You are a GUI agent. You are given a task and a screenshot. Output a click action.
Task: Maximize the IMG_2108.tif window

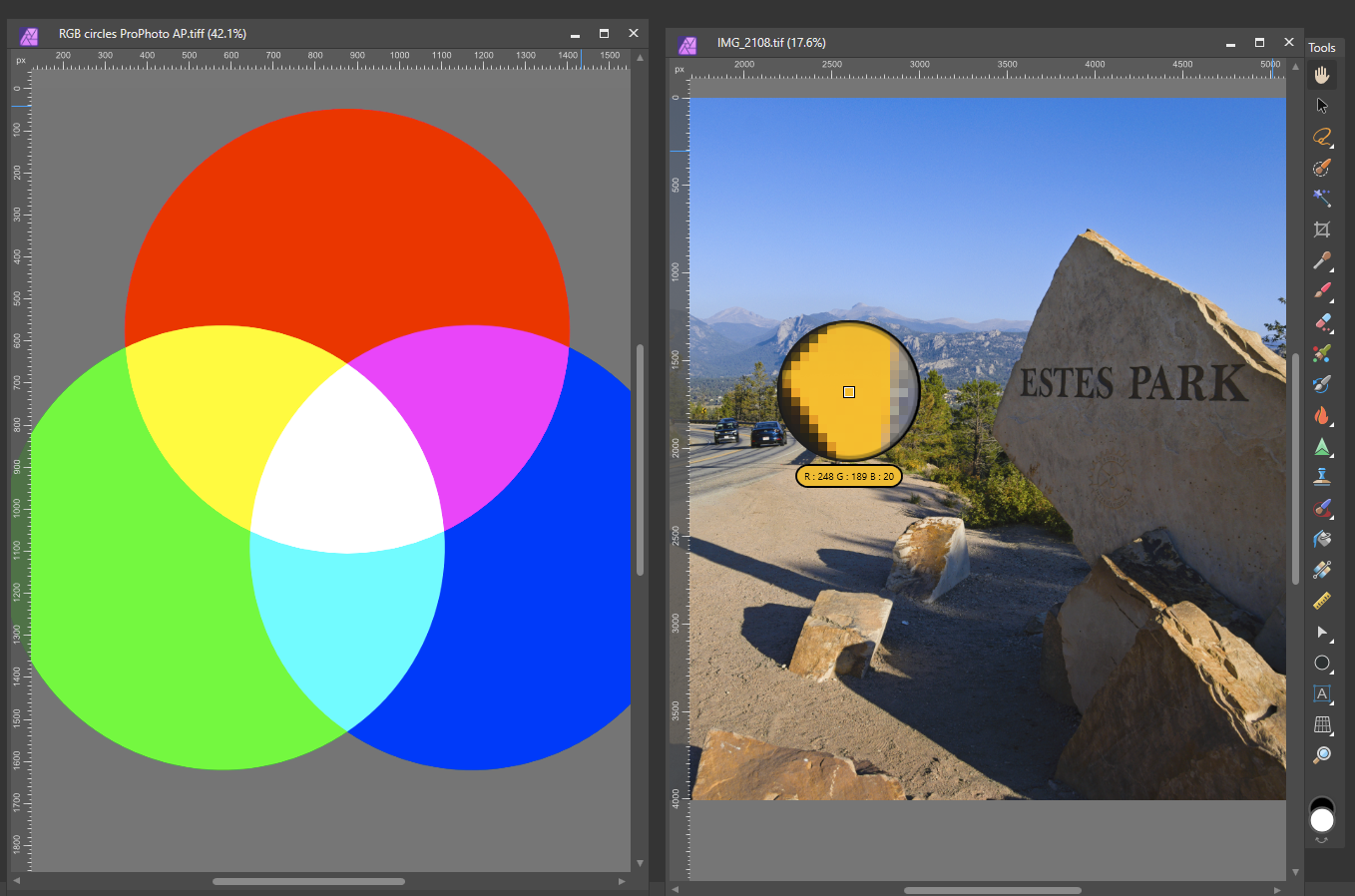tap(1259, 42)
